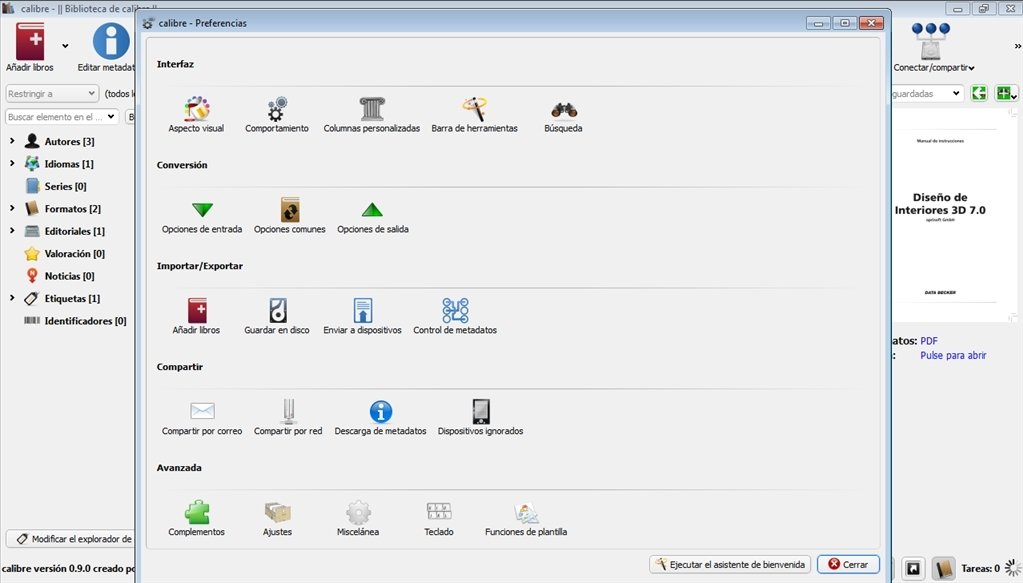
Task: Open Añadir libros dropdown arrow
Action: [65, 46]
